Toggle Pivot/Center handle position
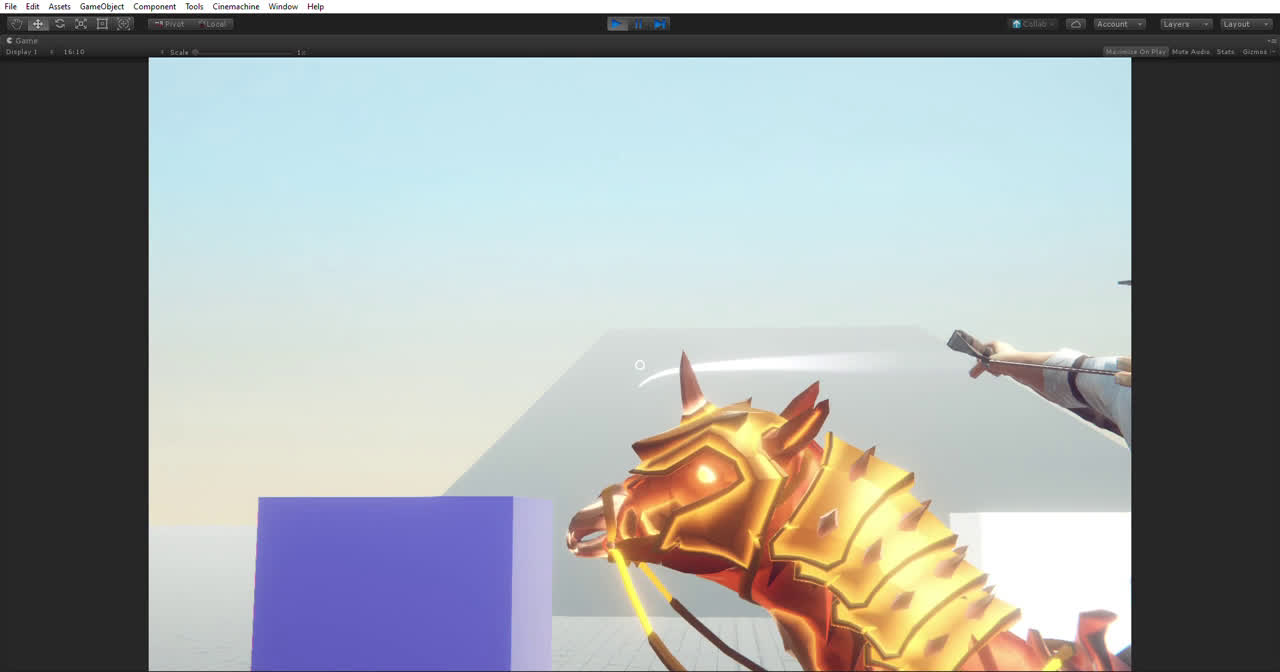This screenshot has height=672, width=1280. coord(170,24)
